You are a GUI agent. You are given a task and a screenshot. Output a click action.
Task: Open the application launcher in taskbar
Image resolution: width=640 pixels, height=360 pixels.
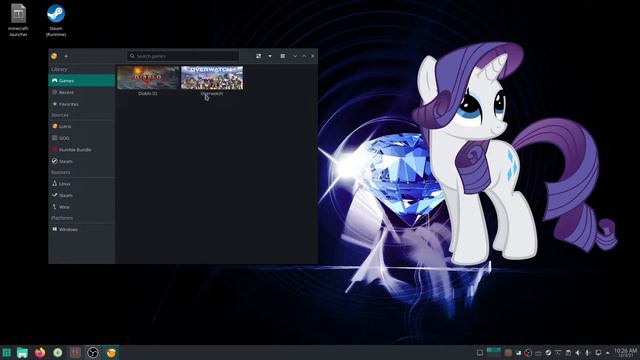7,353
